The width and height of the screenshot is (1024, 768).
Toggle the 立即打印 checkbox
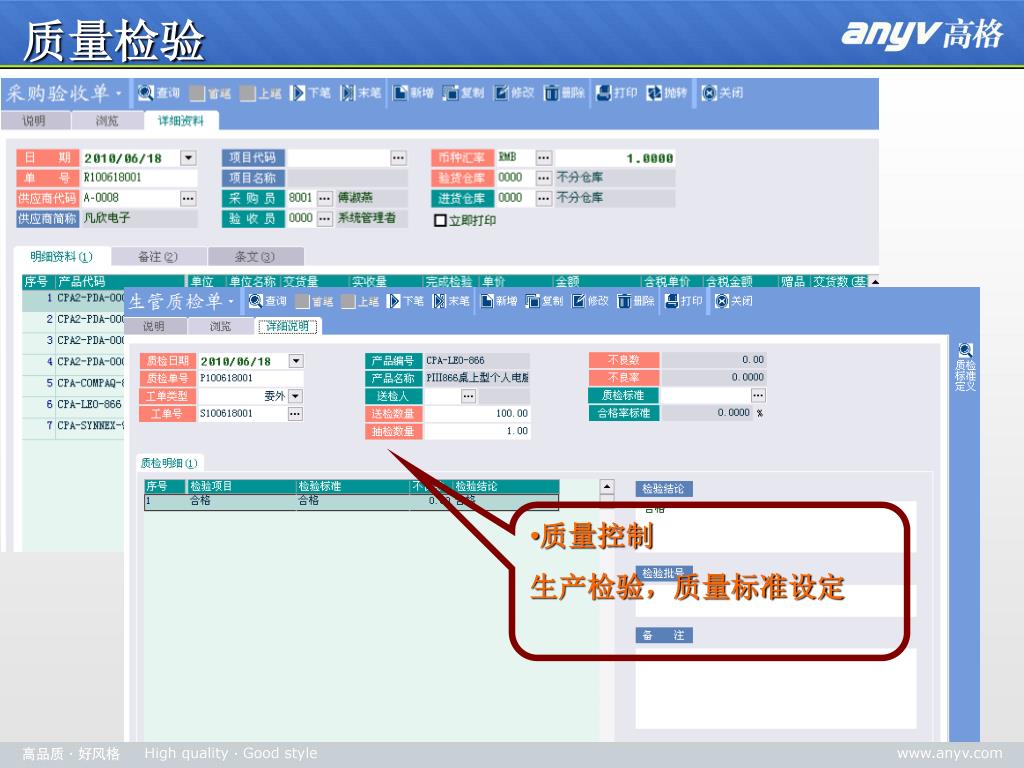pyautogui.click(x=440, y=221)
